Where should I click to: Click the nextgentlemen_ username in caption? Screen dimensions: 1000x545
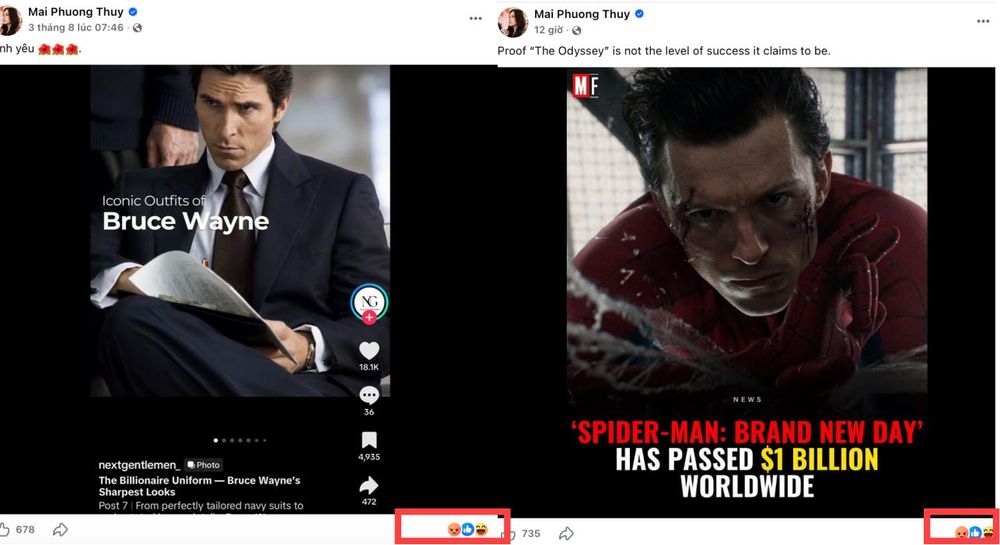[x=139, y=465]
